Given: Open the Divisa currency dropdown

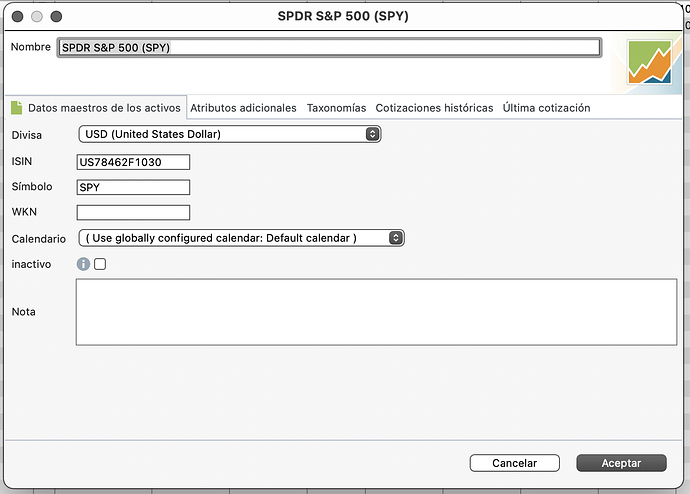Looking at the screenshot, I should pos(230,134).
